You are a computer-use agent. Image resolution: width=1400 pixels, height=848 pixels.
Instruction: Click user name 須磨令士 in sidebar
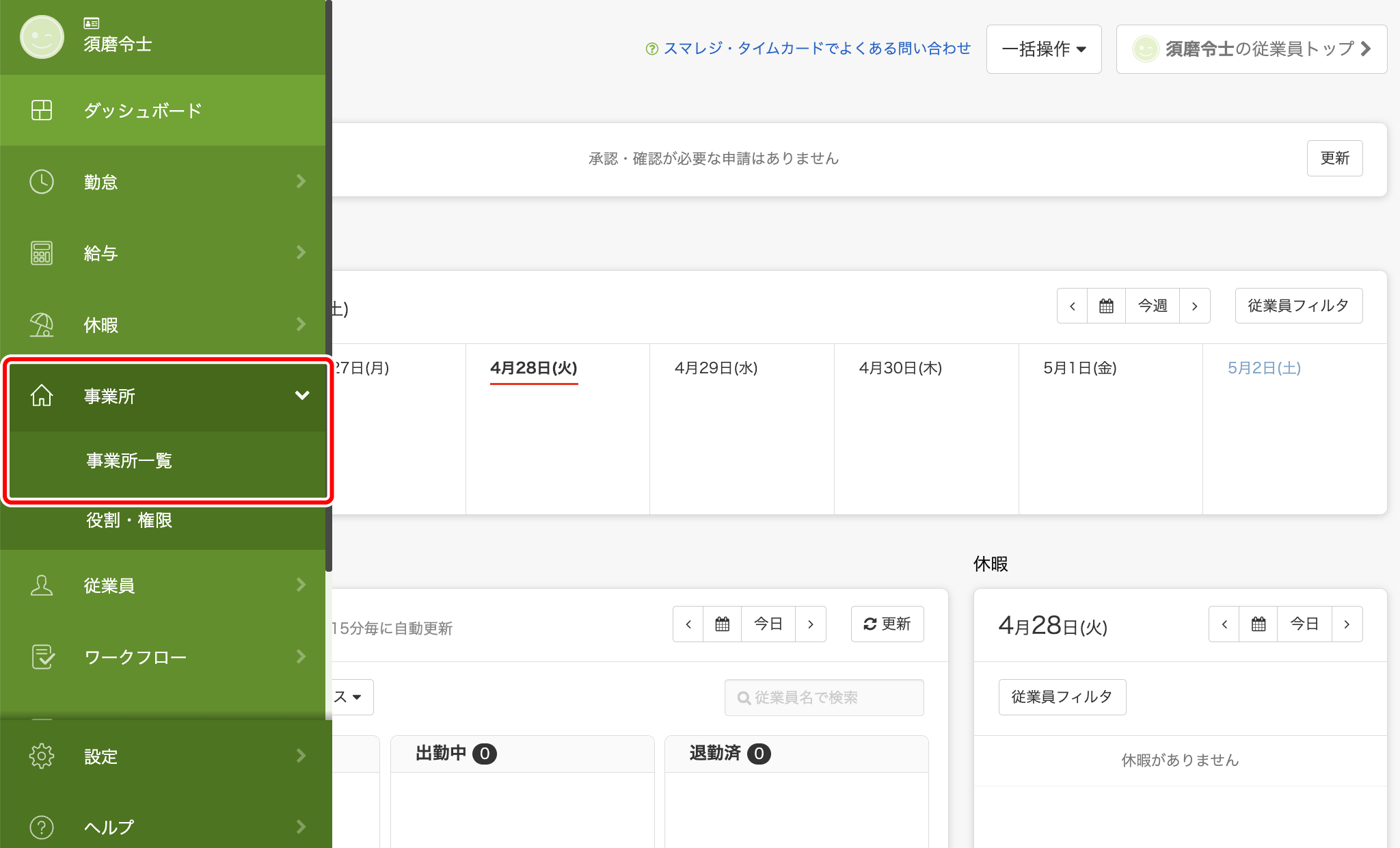(x=118, y=44)
